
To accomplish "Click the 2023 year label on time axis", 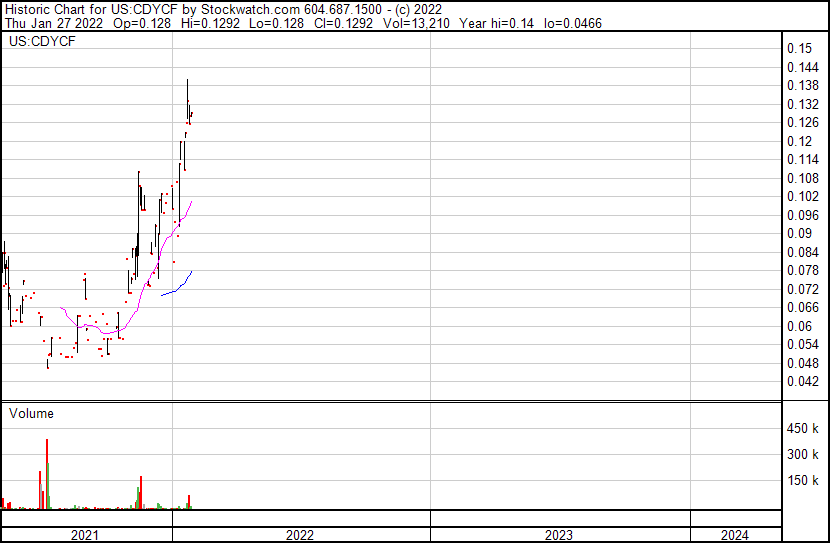I will click(x=558, y=535).
